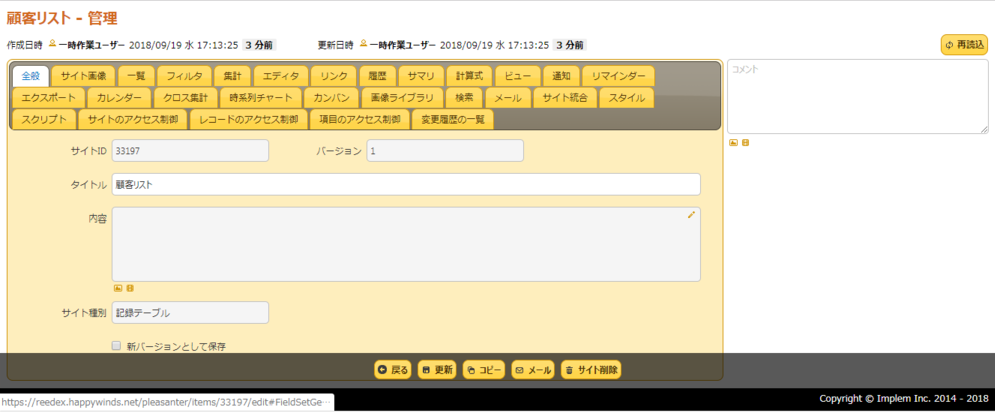This screenshot has height=412, width=995.
Task: Click the pencil edit icon in 内容 field
Action: click(x=692, y=215)
